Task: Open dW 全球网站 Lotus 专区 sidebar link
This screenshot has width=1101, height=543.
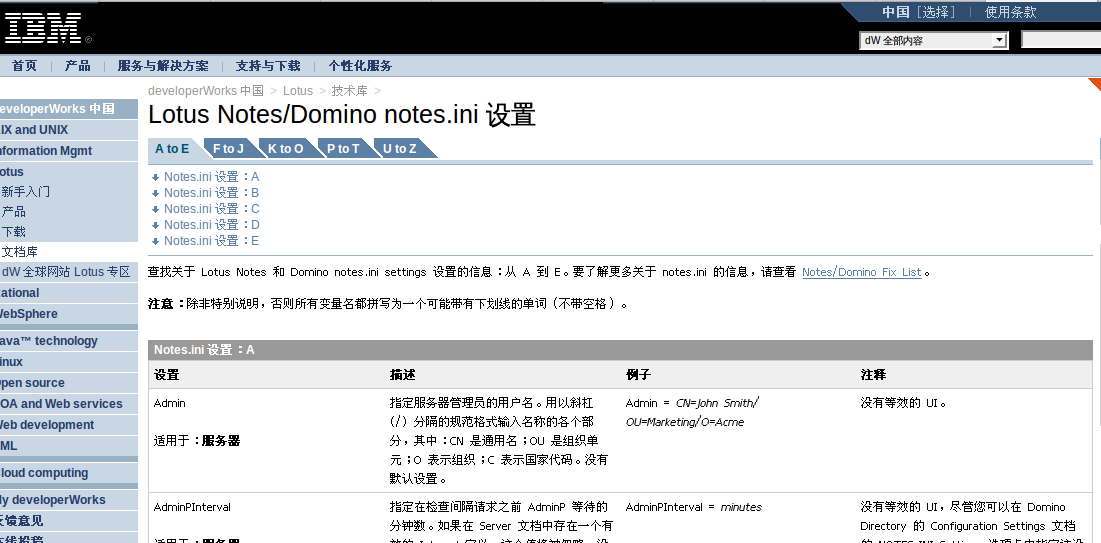Action: pos(66,272)
